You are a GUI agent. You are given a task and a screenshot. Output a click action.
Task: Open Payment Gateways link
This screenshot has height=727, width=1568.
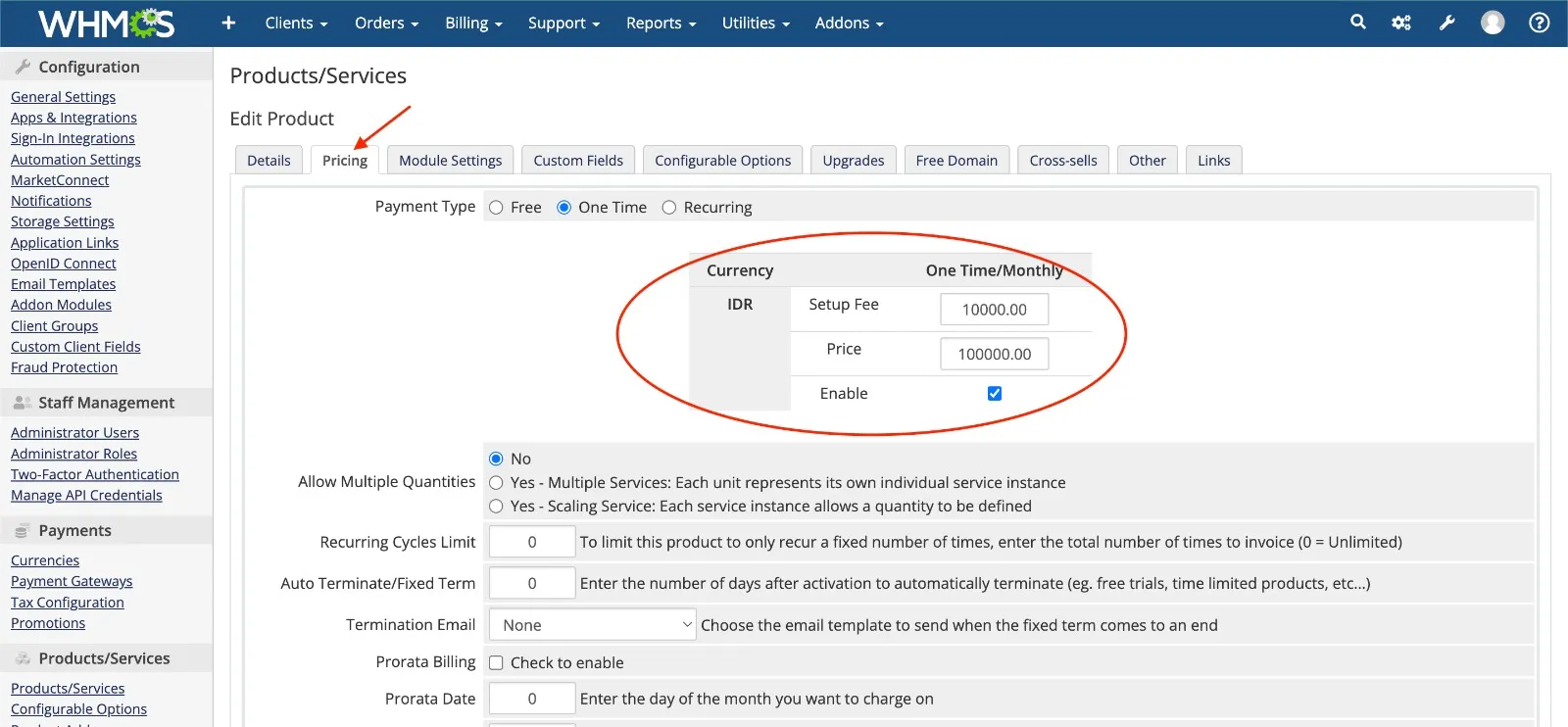click(72, 581)
